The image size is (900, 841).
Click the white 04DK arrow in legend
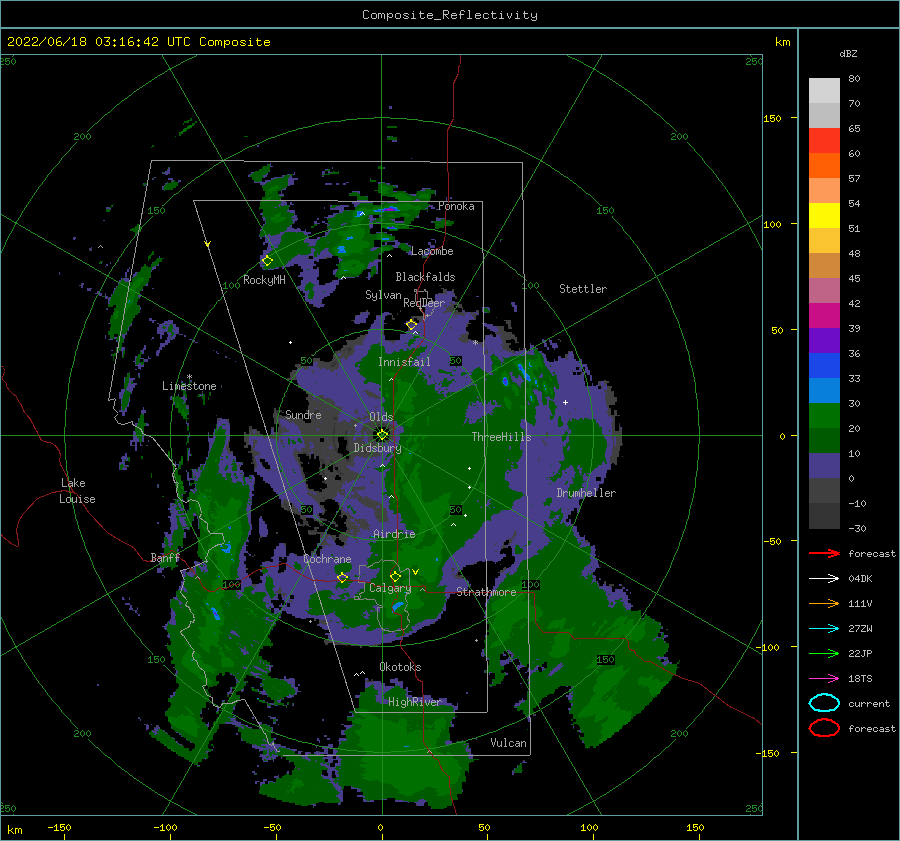coord(824,579)
